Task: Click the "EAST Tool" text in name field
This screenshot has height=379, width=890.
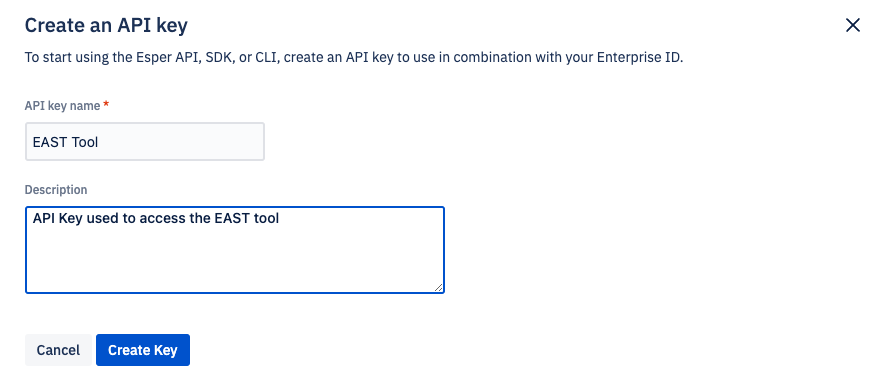Action: pos(65,142)
